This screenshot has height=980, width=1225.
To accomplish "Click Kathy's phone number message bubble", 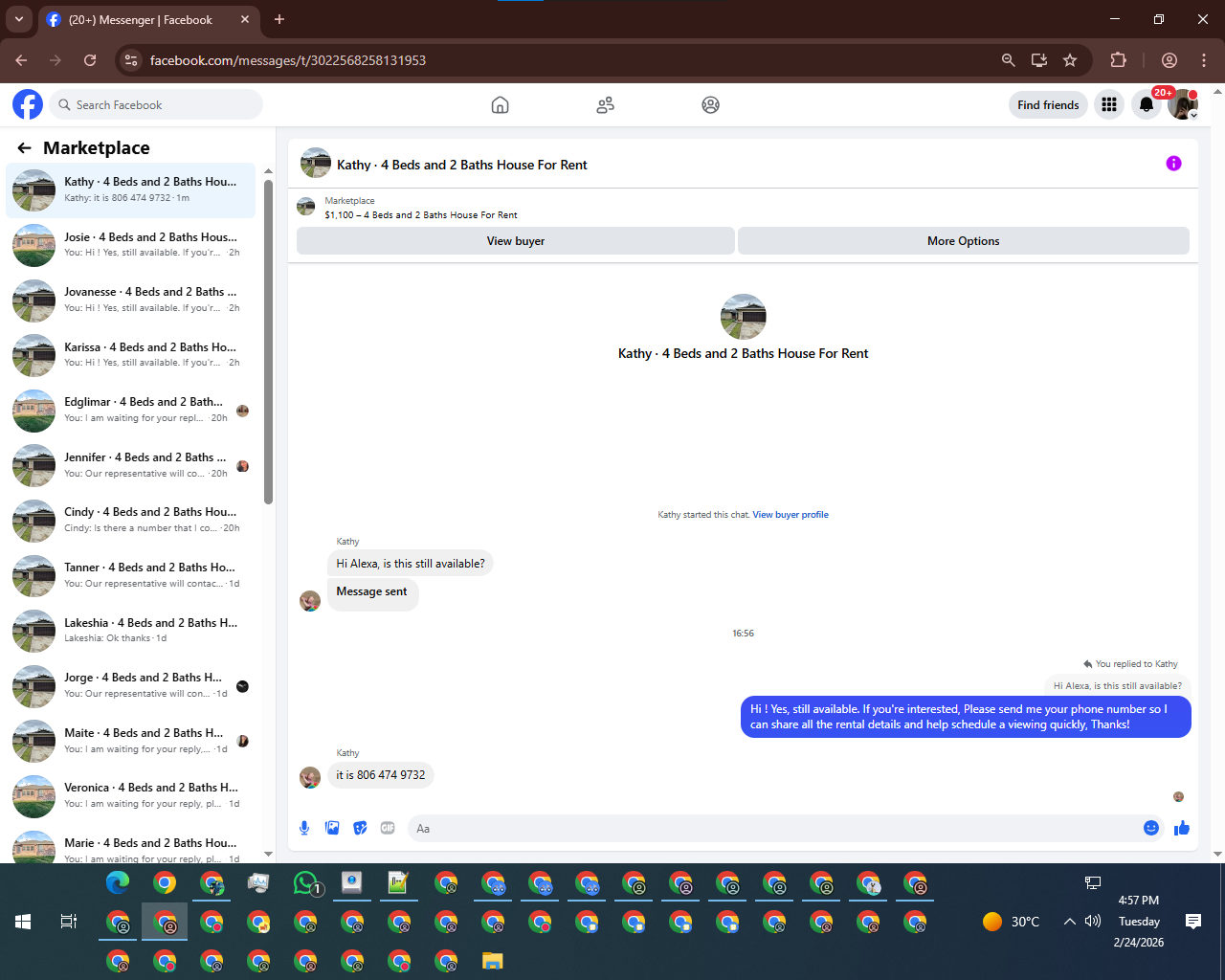I will (380, 775).
